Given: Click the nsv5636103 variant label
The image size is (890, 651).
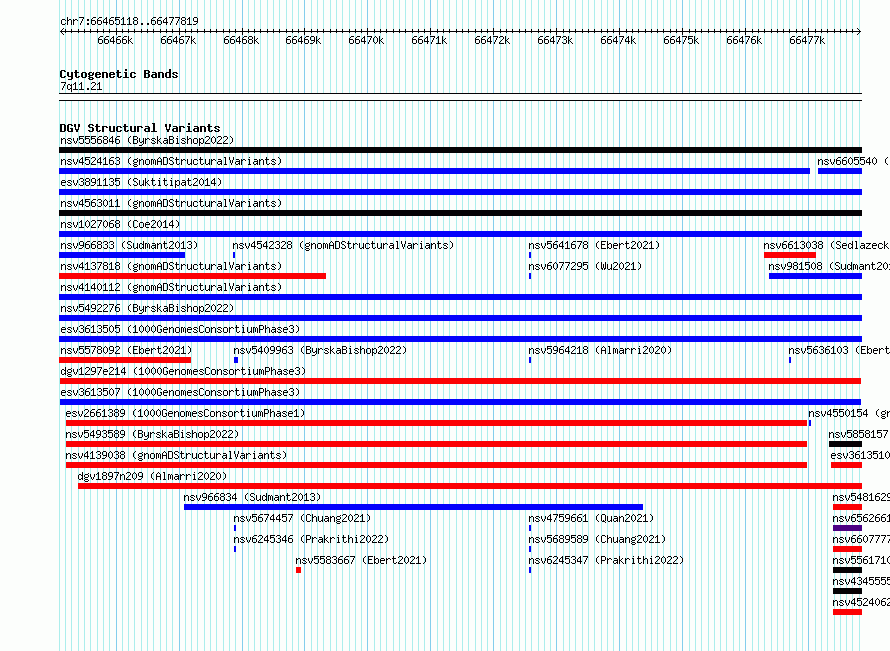Looking at the screenshot, I should tap(839, 350).
